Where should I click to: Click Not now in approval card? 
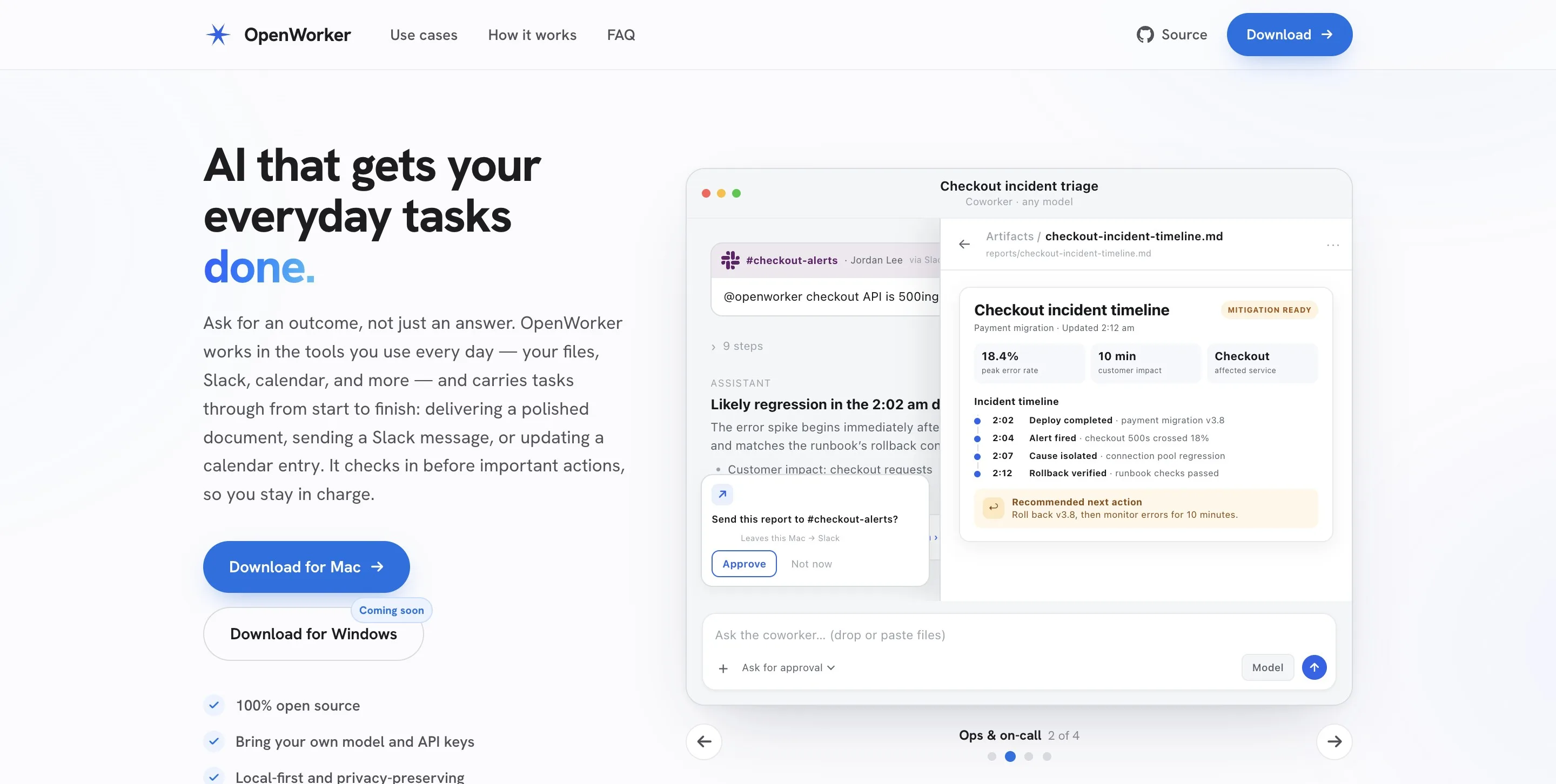tap(811, 564)
